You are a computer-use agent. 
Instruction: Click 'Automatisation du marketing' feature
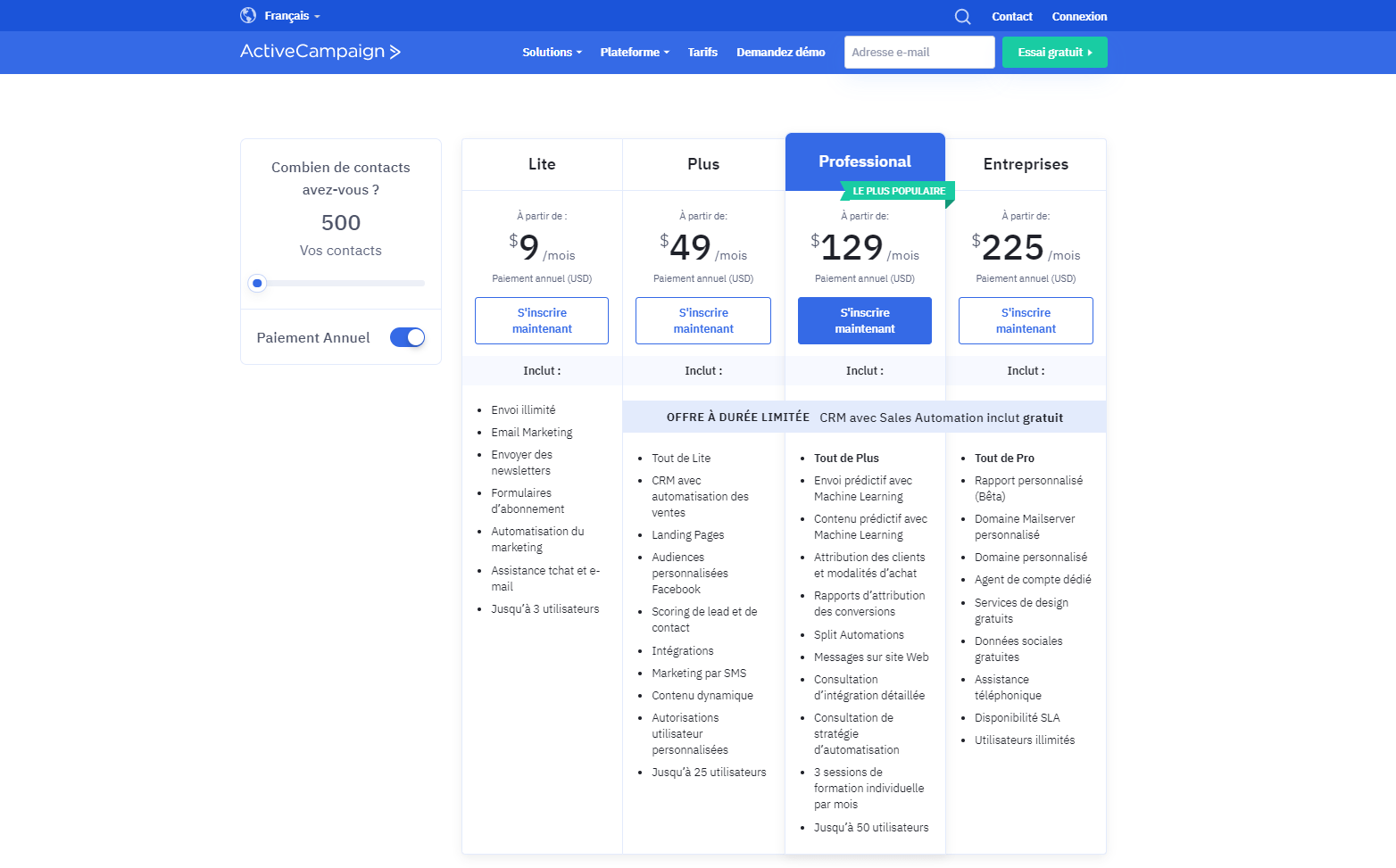(537, 540)
